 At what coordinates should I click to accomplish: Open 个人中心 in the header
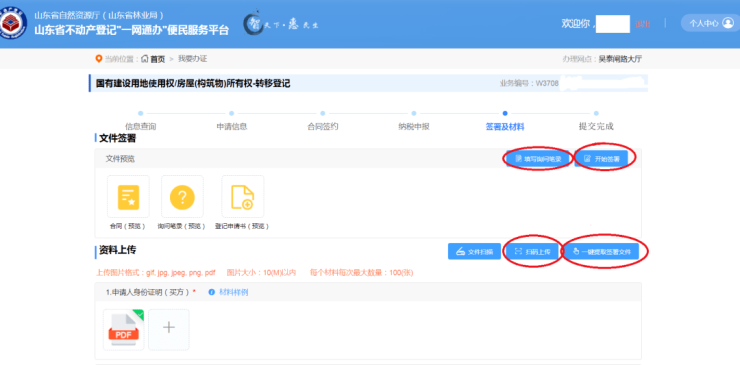coord(710,23)
